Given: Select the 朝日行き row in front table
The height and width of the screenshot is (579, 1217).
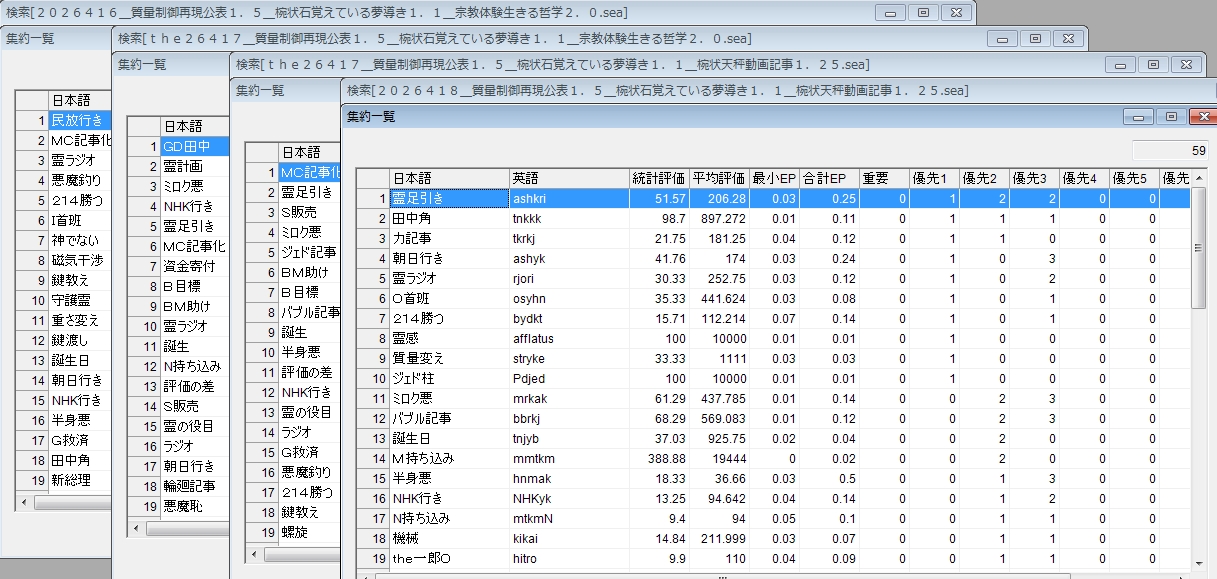Looking at the screenshot, I should 447,258.
